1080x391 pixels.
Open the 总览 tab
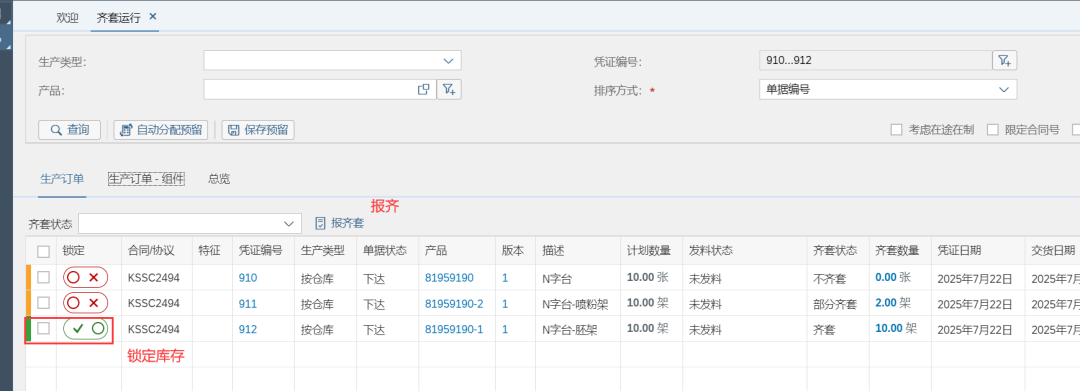coord(219,179)
